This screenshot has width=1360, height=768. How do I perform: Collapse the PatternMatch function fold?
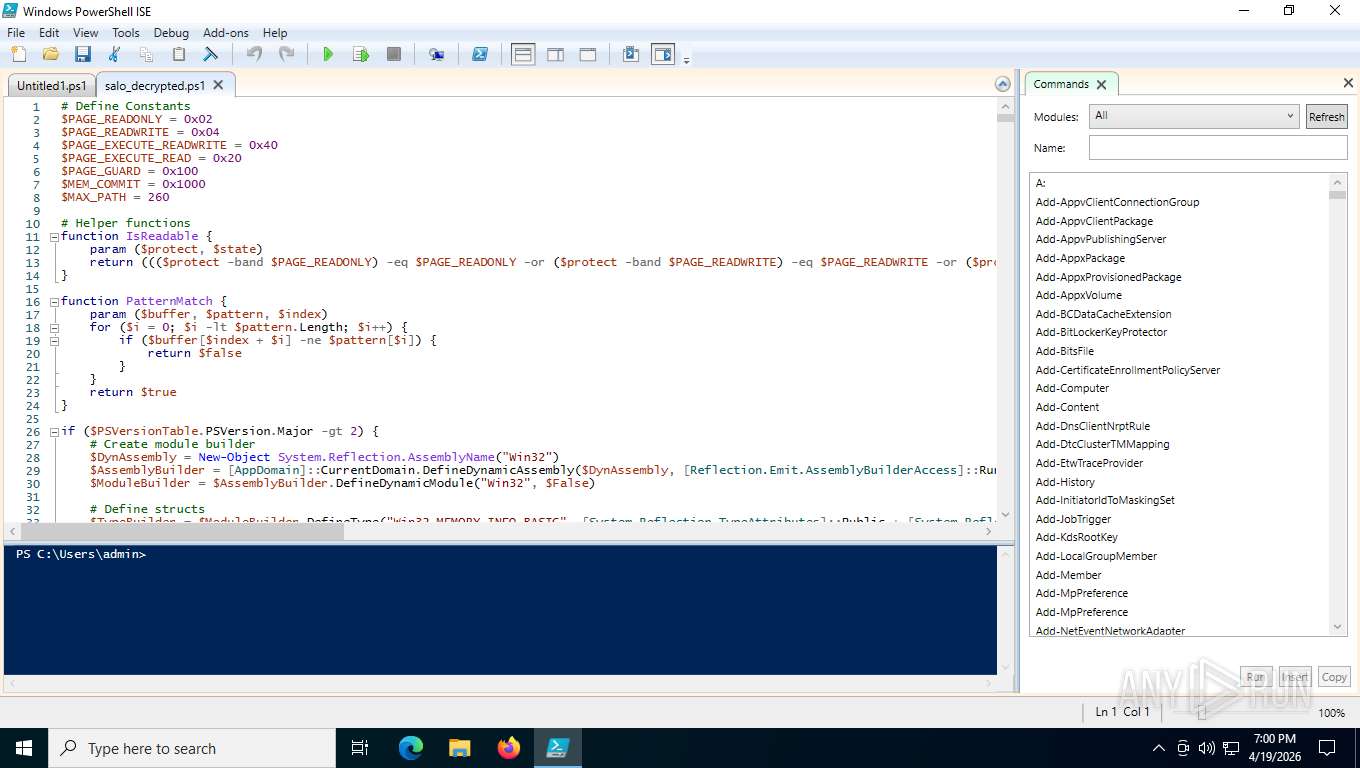[54, 301]
